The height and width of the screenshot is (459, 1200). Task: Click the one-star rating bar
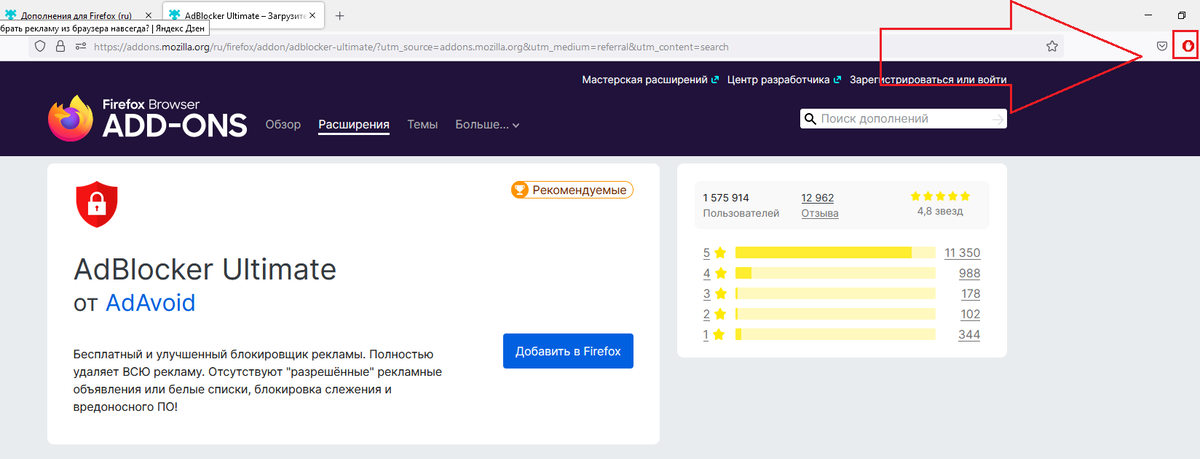click(835, 335)
